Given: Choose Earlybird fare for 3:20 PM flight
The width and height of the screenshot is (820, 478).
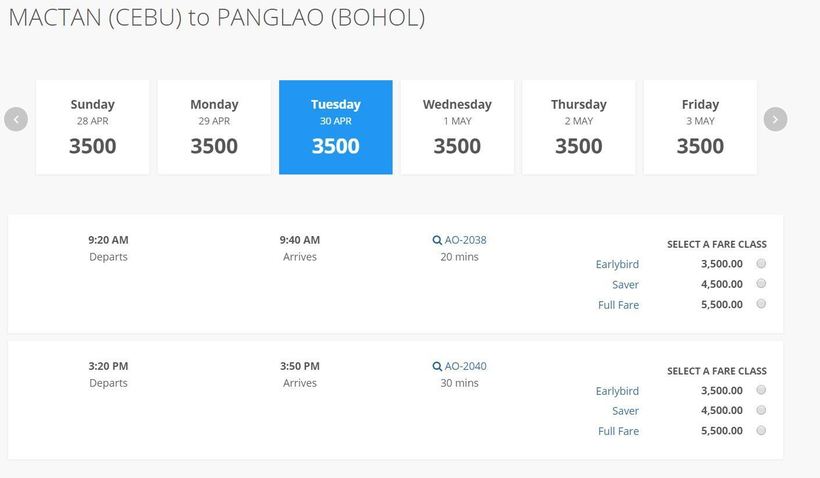Looking at the screenshot, I should 761,390.
